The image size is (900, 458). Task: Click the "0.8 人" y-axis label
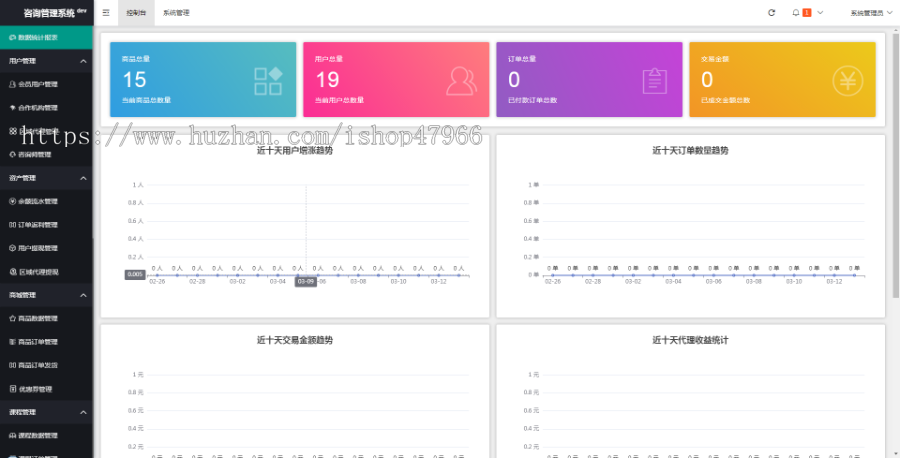[136, 203]
